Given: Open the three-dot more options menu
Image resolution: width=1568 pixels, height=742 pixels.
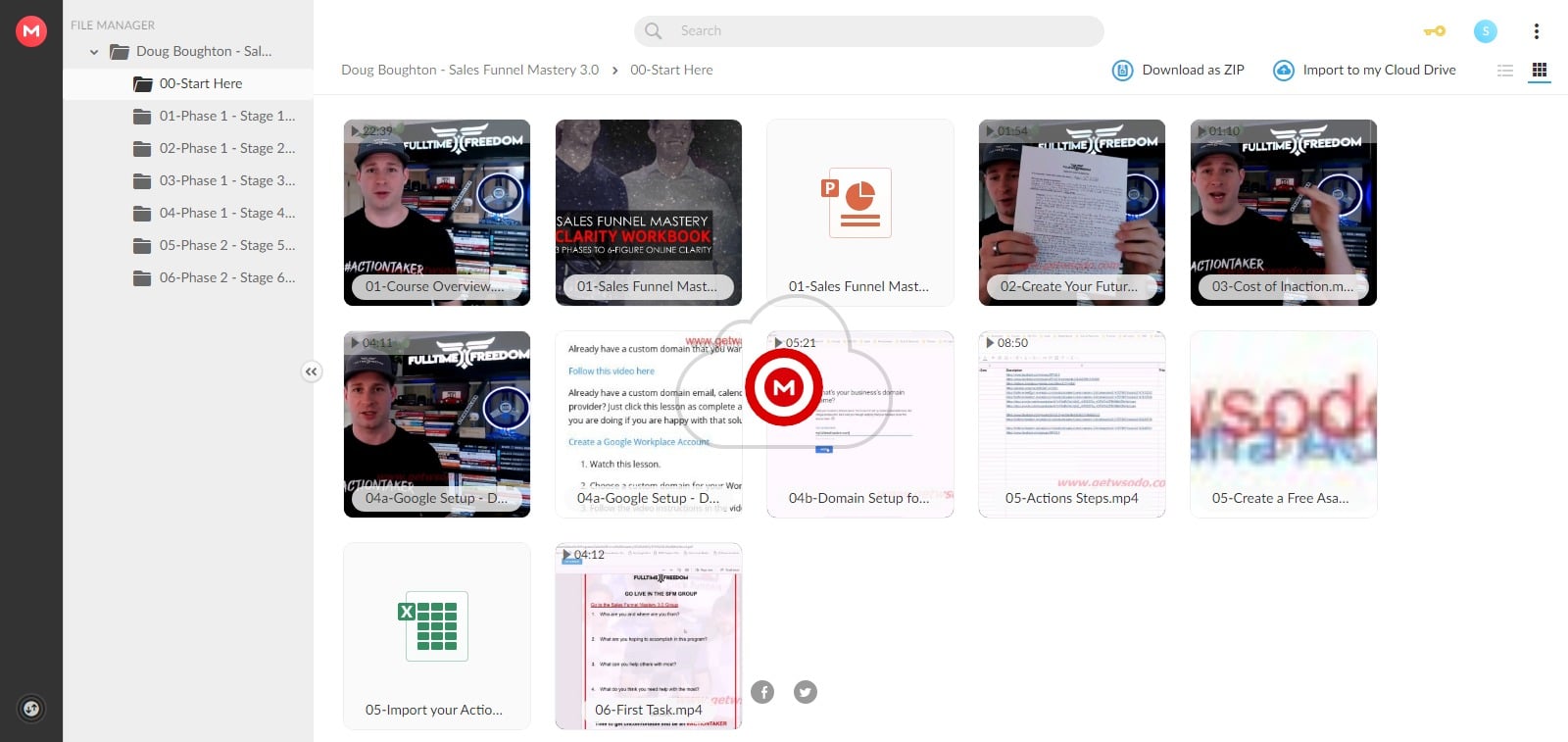Looking at the screenshot, I should click(x=1536, y=31).
